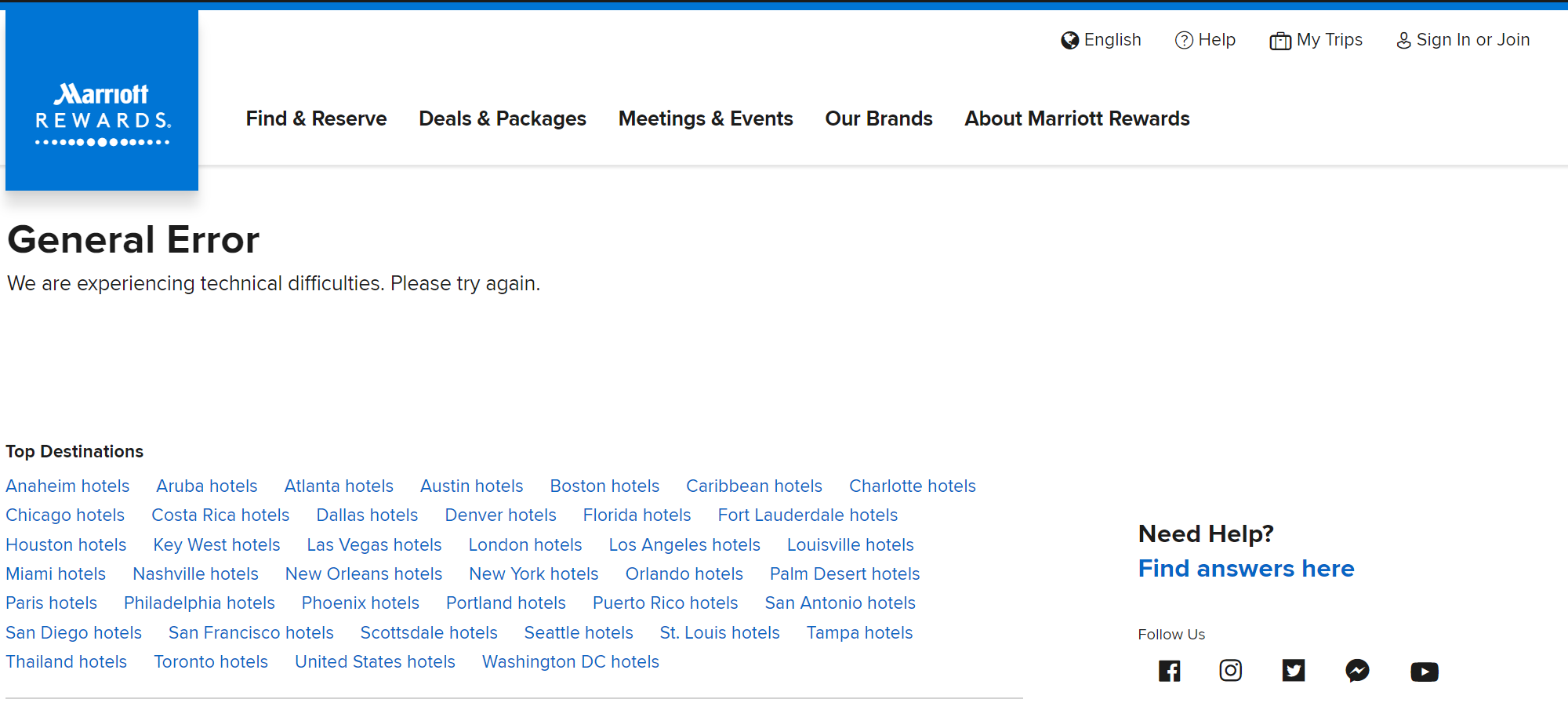Open the Facebook social icon
This screenshot has height=710, width=1568.
(1169, 671)
